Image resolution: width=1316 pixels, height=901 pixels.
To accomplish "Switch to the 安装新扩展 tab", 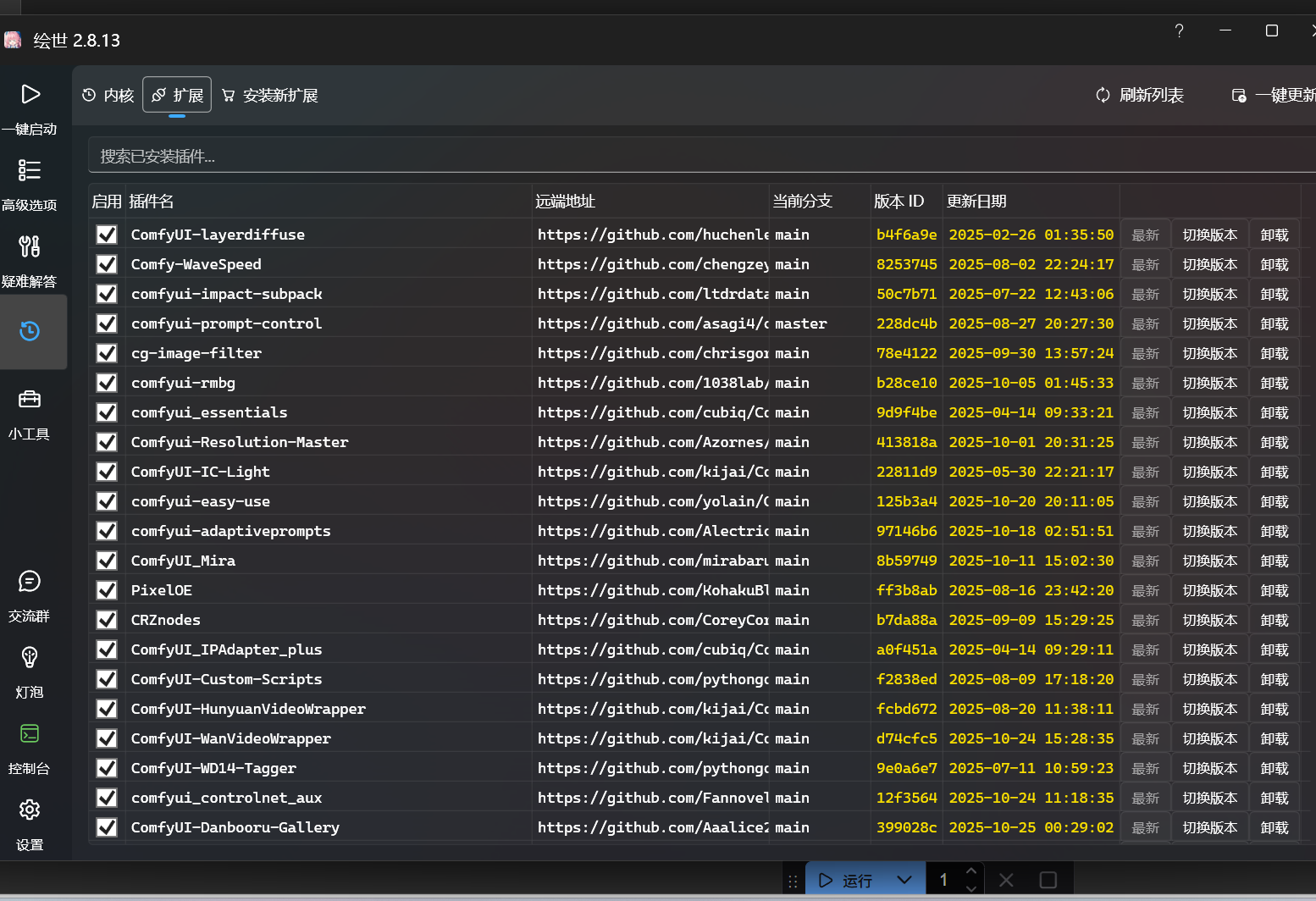I will click(x=270, y=95).
